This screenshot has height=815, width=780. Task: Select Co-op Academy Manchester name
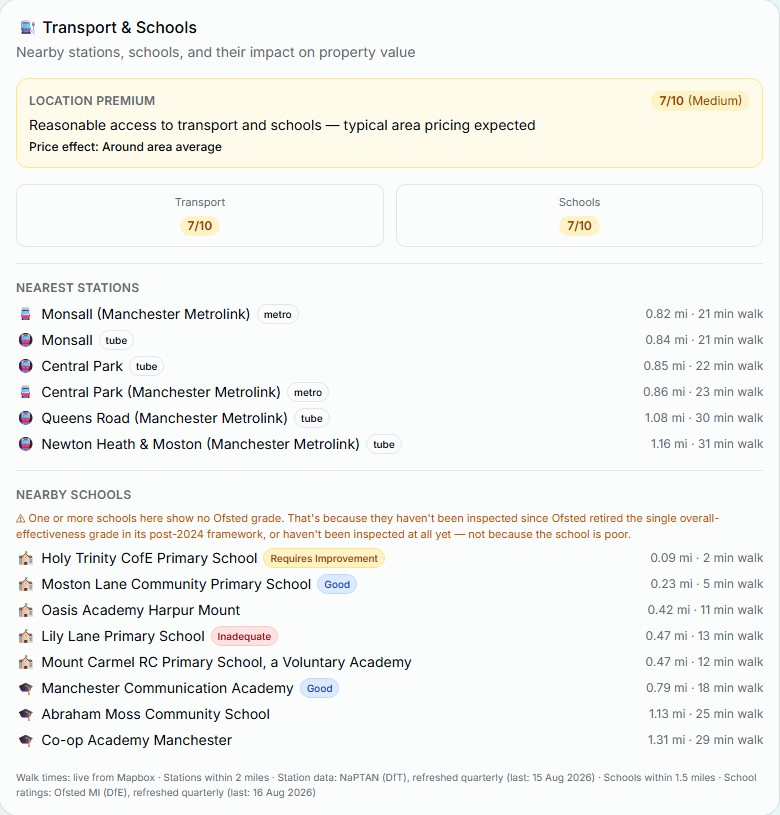pos(137,740)
